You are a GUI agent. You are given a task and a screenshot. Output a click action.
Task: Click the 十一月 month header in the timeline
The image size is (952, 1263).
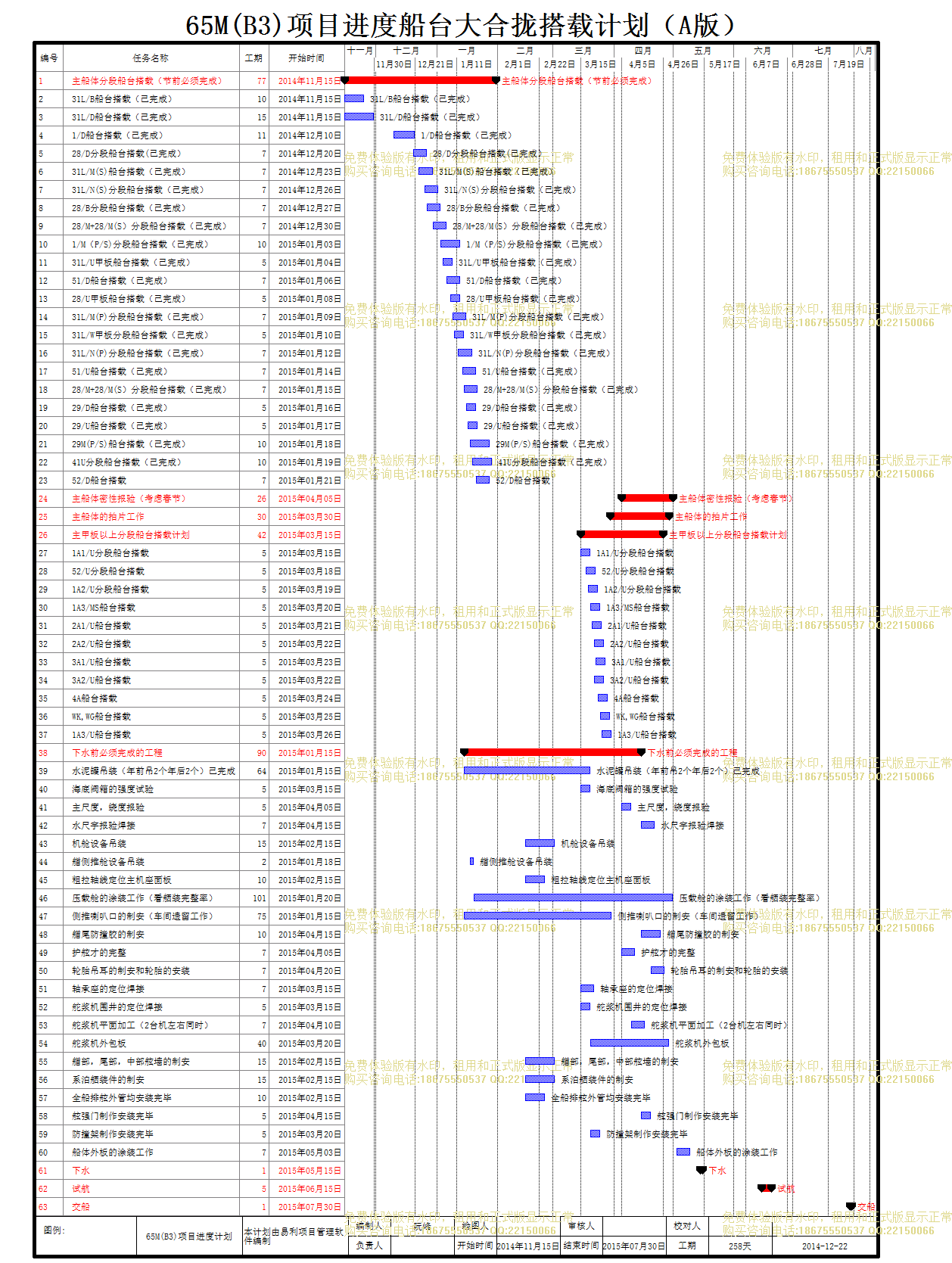tap(360, 51)
